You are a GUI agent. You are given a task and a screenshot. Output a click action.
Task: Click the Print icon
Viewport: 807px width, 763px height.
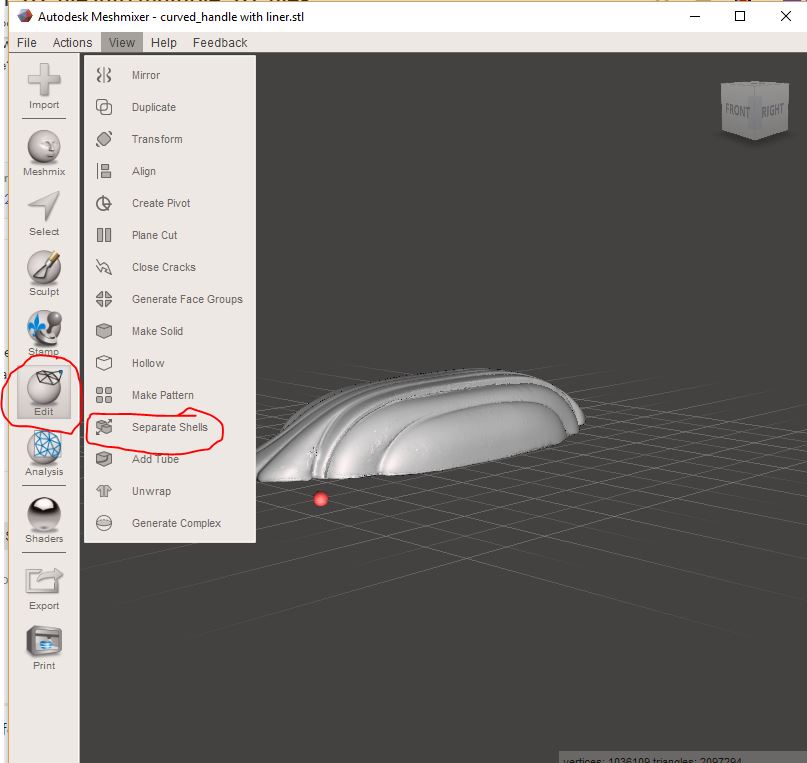tap(44, 647)
